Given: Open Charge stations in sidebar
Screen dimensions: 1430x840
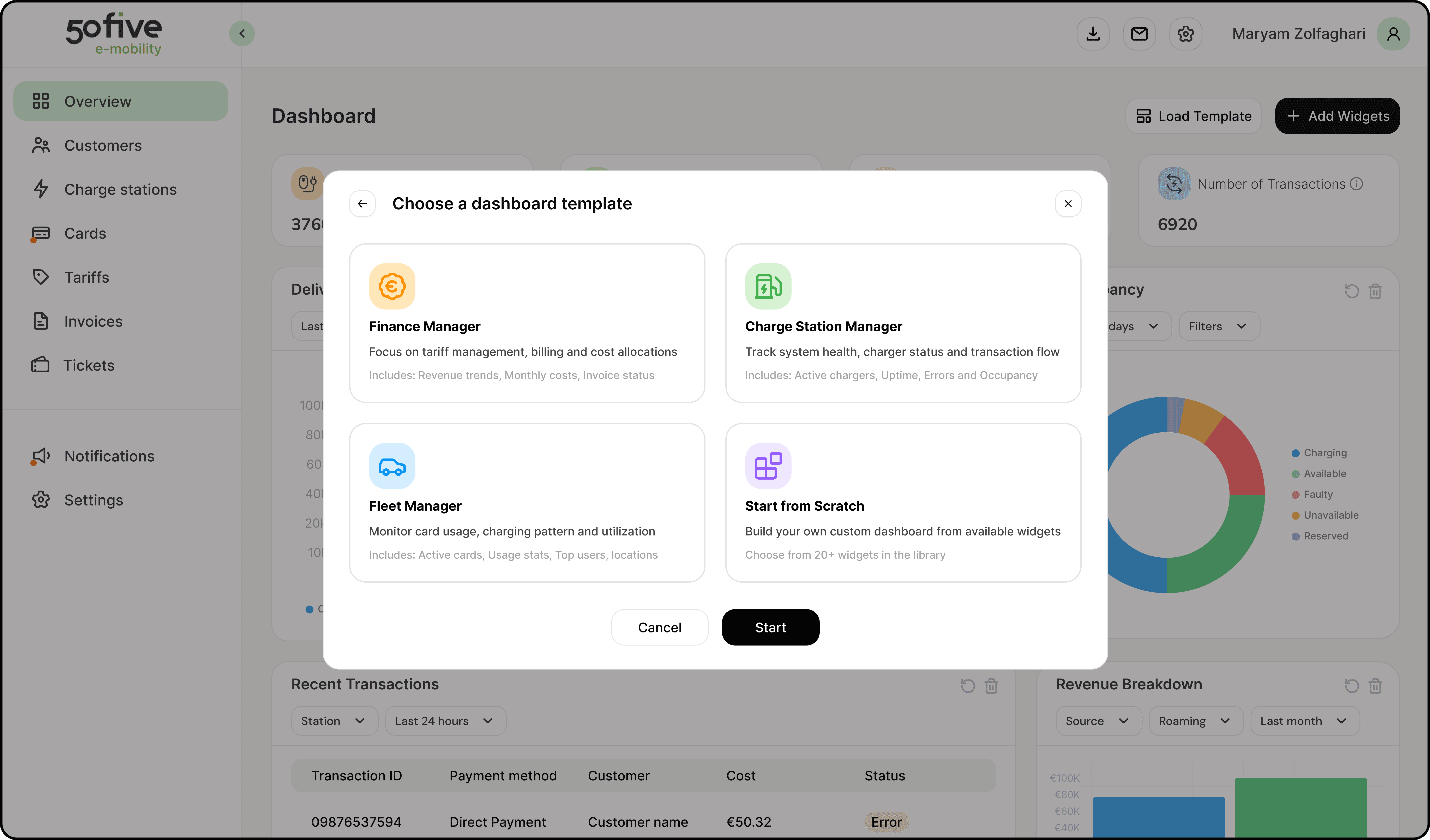Looking at the screenshot, I should pos(120,190).
